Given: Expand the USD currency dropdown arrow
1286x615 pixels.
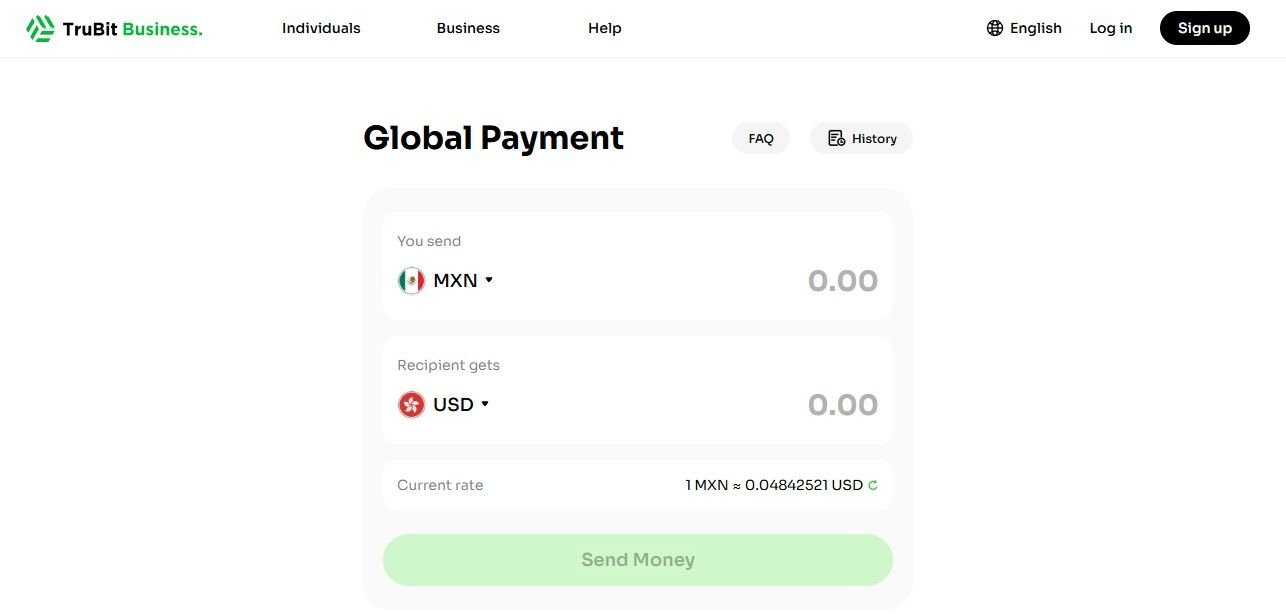Looking at the screenshot, I should pyautogui.click(x=485, y=404).
